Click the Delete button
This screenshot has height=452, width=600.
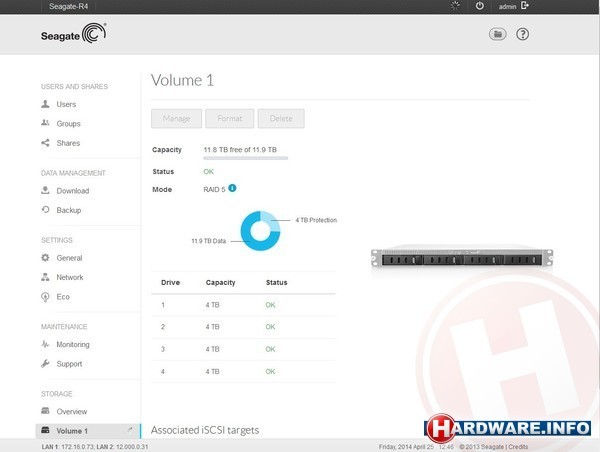pyautogui.click(x=281, y=119)
